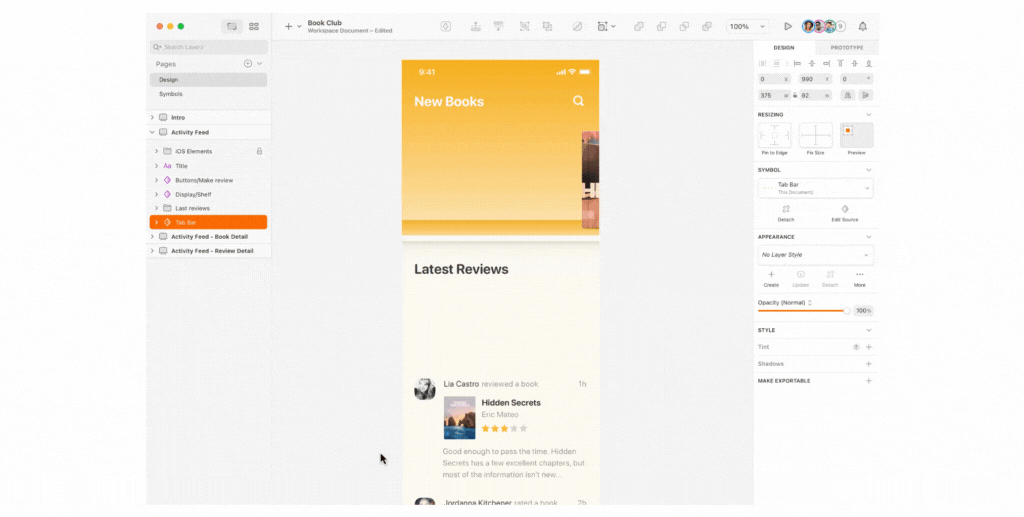Image resolution: width=1024 pixels, height=517 pixels.
Task: Click Detach under Symbol section
Action: point(786,213)
